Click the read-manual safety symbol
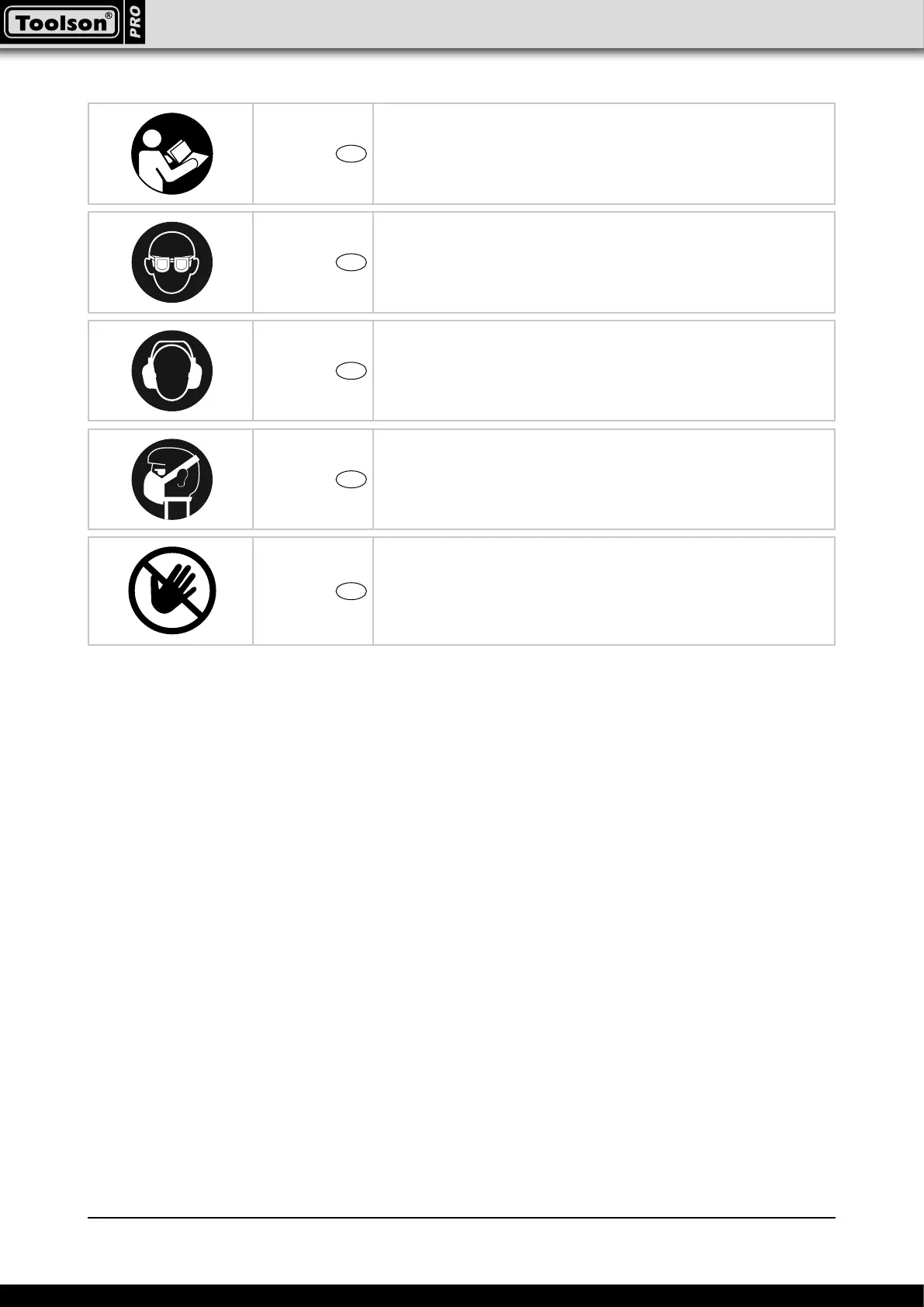This screenshot has width=924, height=1307. click(x=171, y=154)
